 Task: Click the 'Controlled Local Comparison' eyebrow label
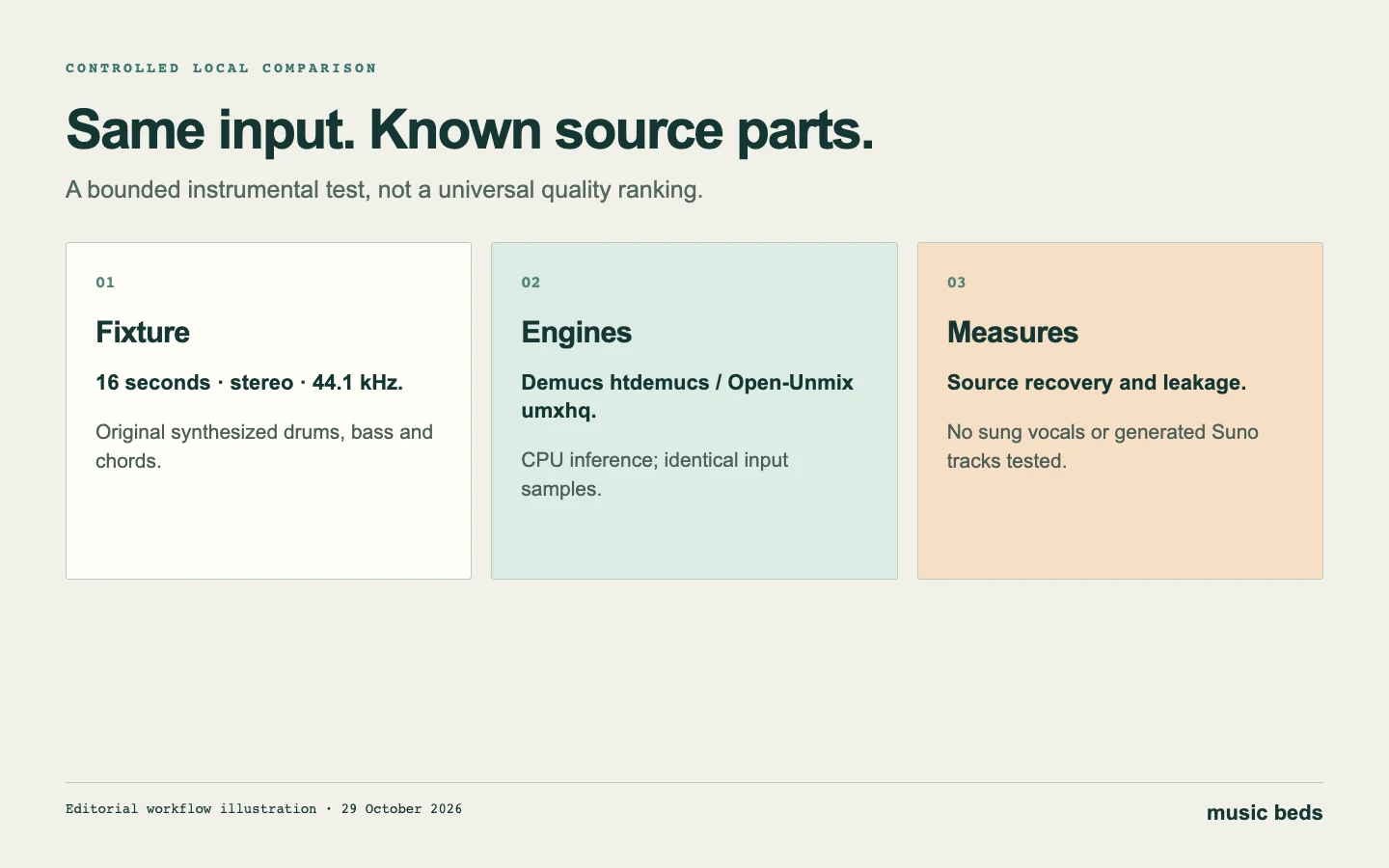point(221,68)
